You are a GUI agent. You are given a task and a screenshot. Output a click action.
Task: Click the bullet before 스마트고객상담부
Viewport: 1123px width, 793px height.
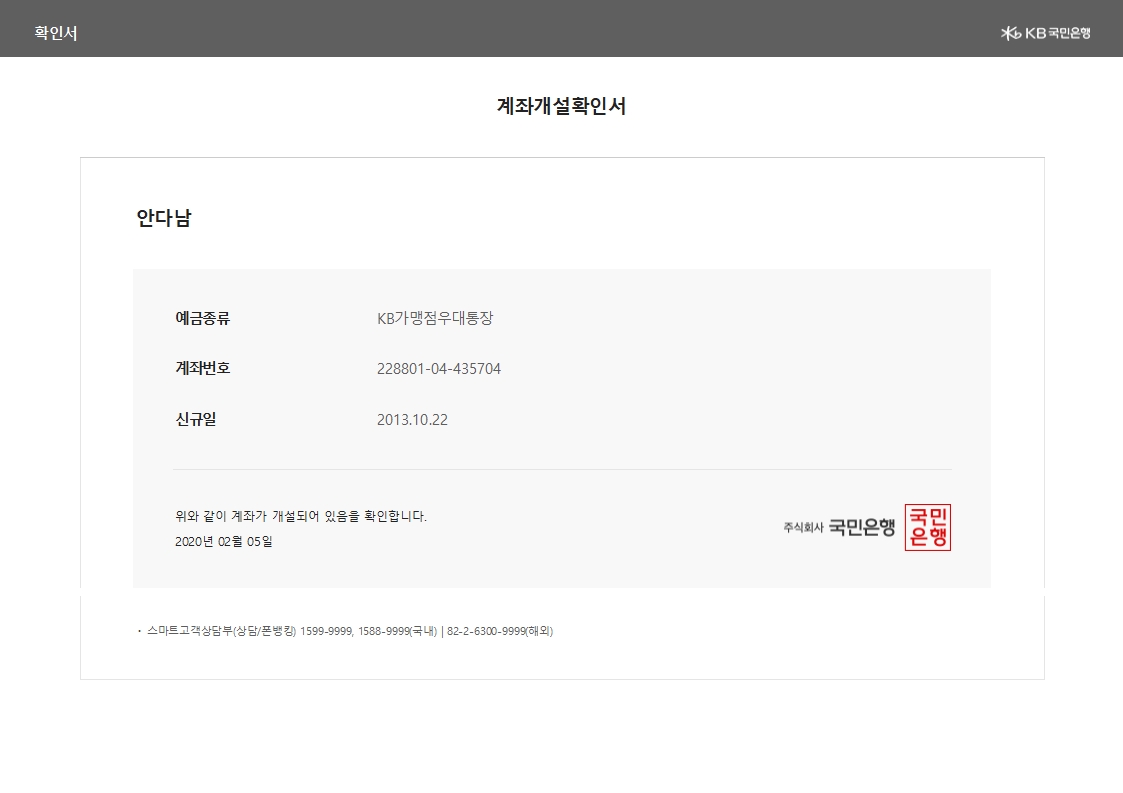click(x=139, y=632)
